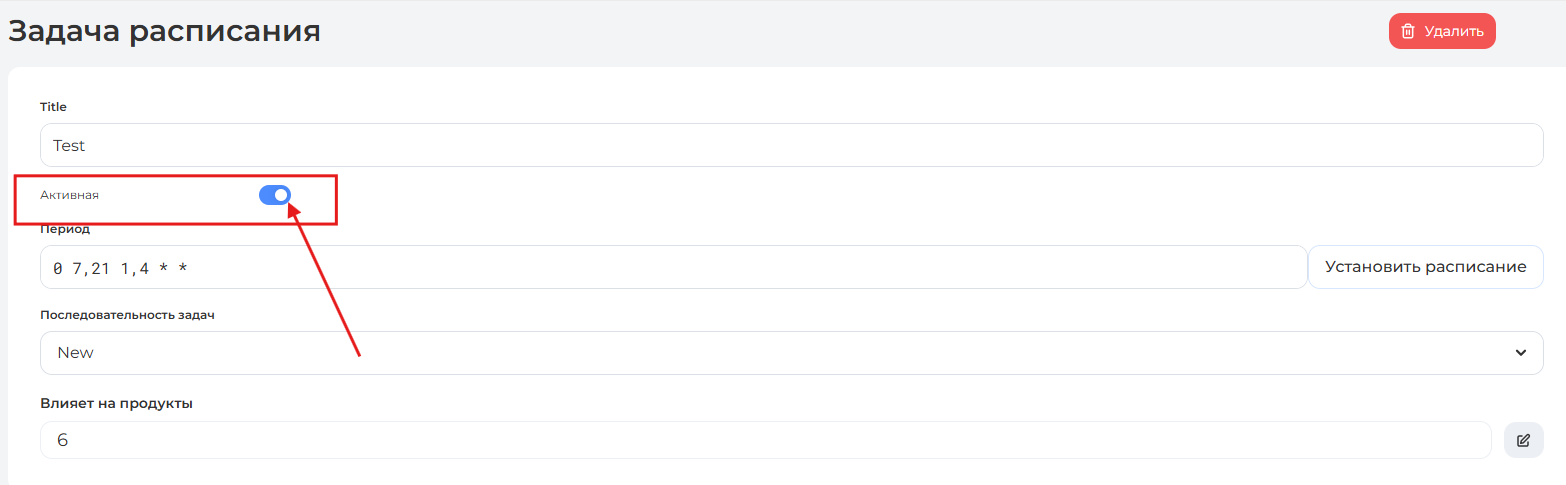Toggle the Активная switch

click(274, 195)
